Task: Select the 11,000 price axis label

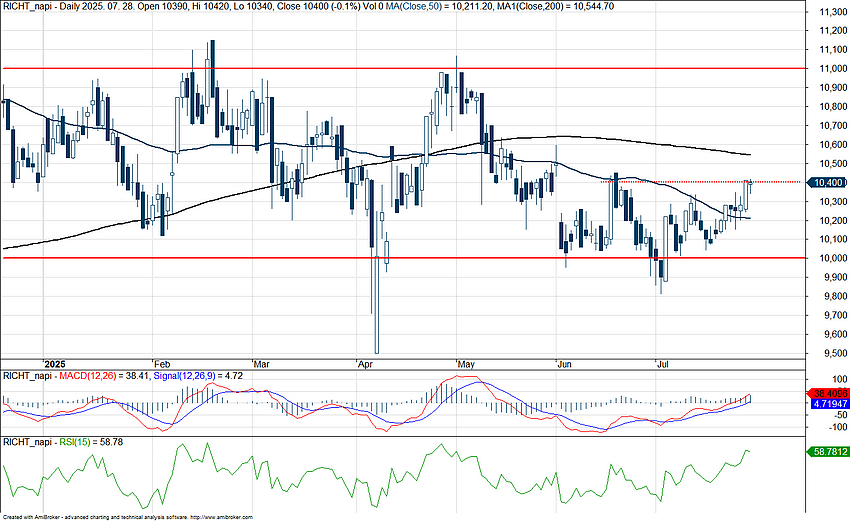Action: pyautogui.click(x=833, y=69)
